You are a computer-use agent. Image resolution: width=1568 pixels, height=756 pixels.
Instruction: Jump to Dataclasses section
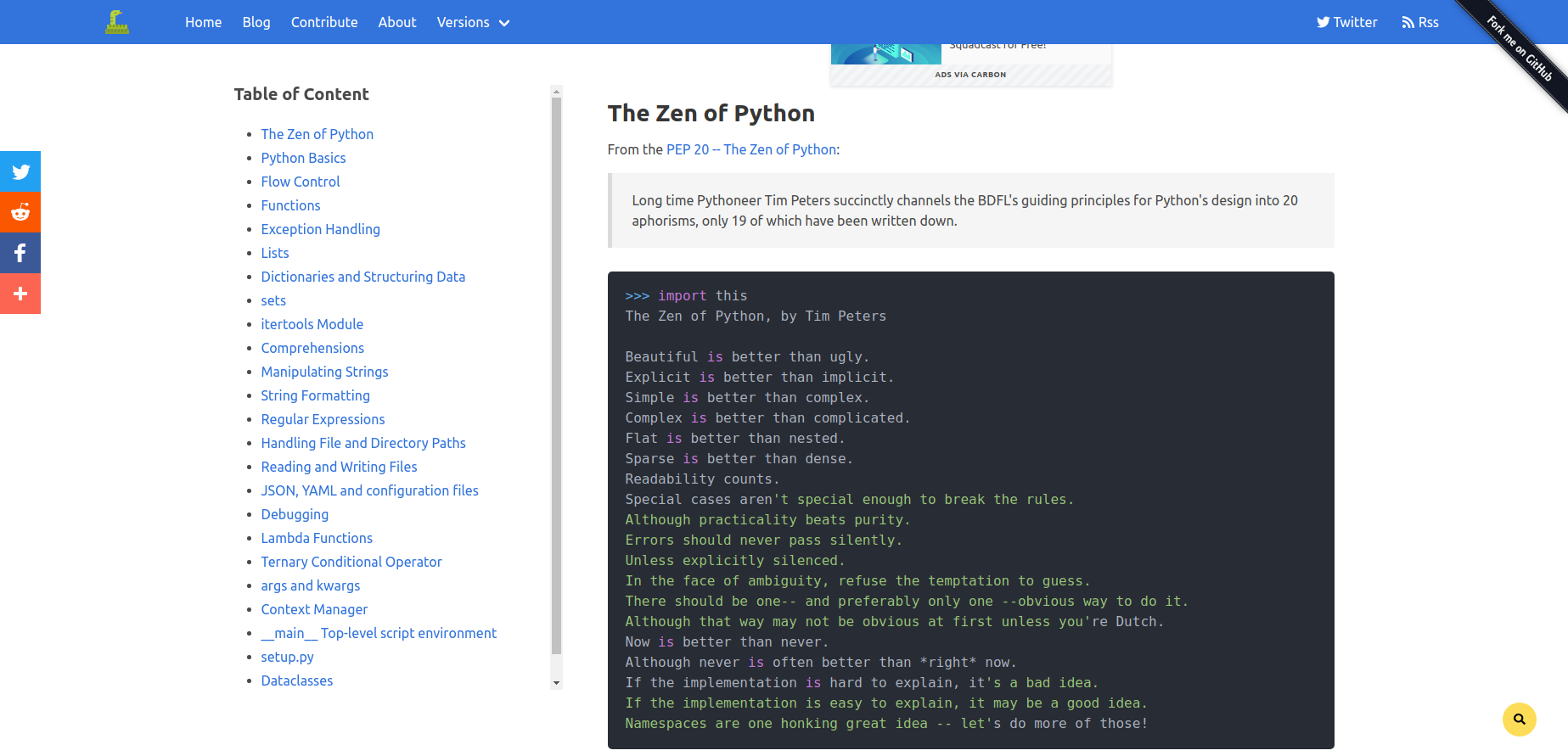click(296, 680)
